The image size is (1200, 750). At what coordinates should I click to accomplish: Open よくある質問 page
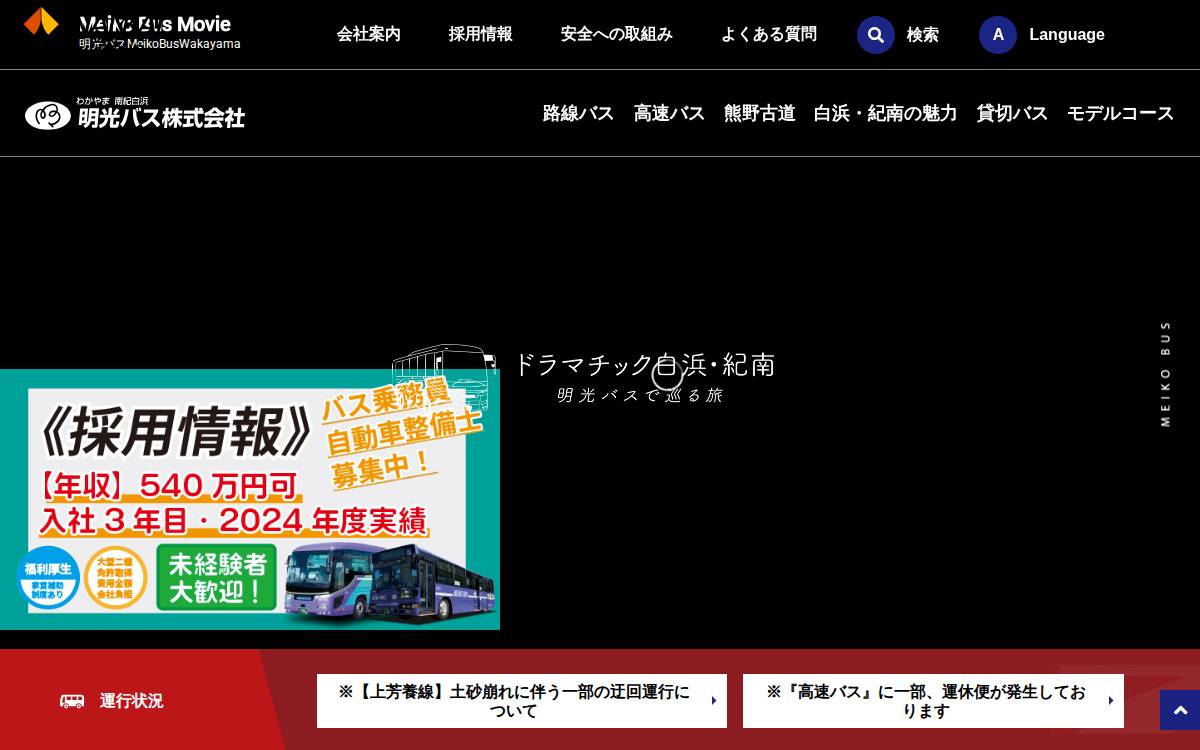coord(769,34)
